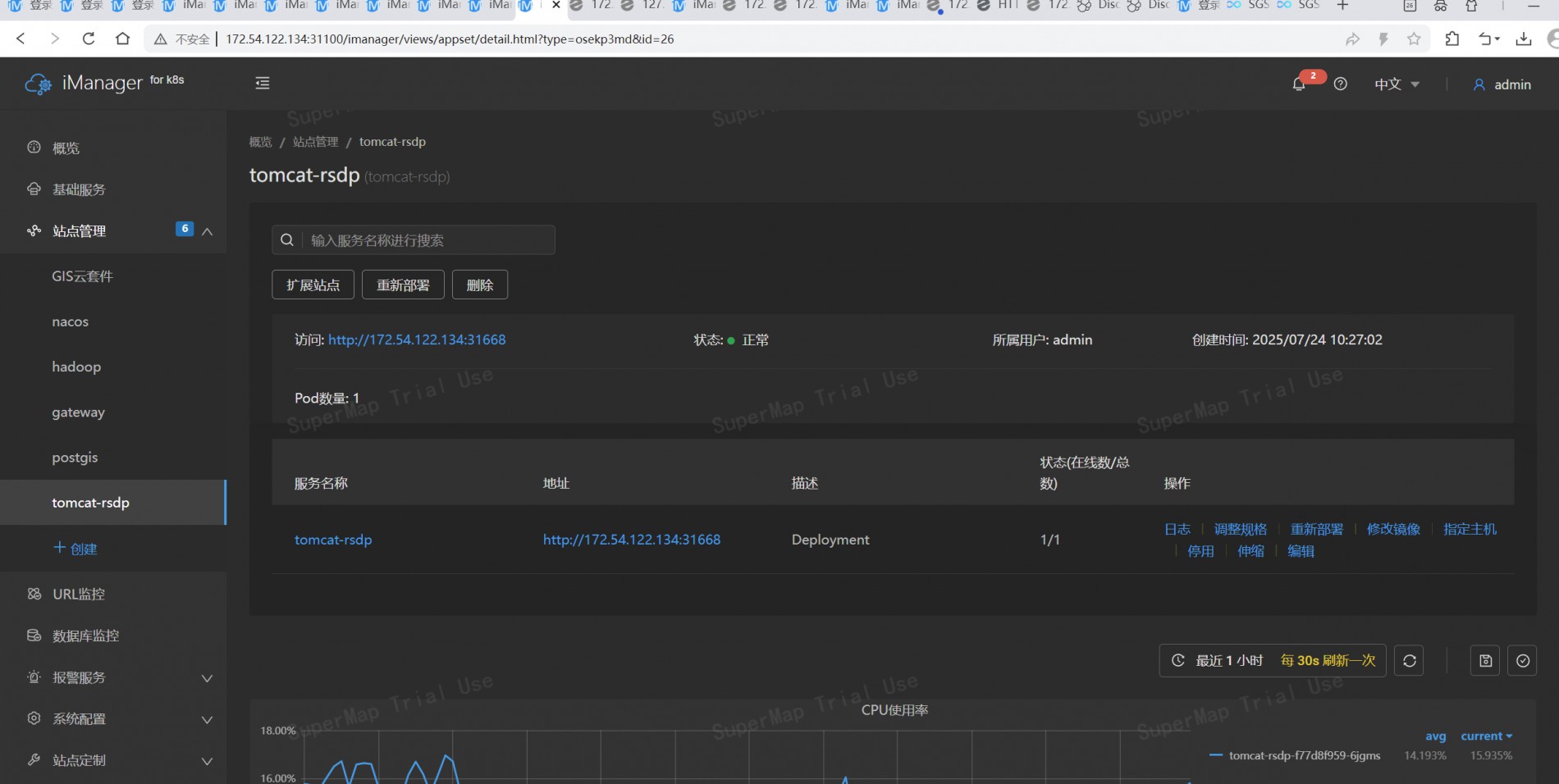This screenshot has width=1559, height=784.
Task: Close the active browser tab
Action: click(555, 5)
